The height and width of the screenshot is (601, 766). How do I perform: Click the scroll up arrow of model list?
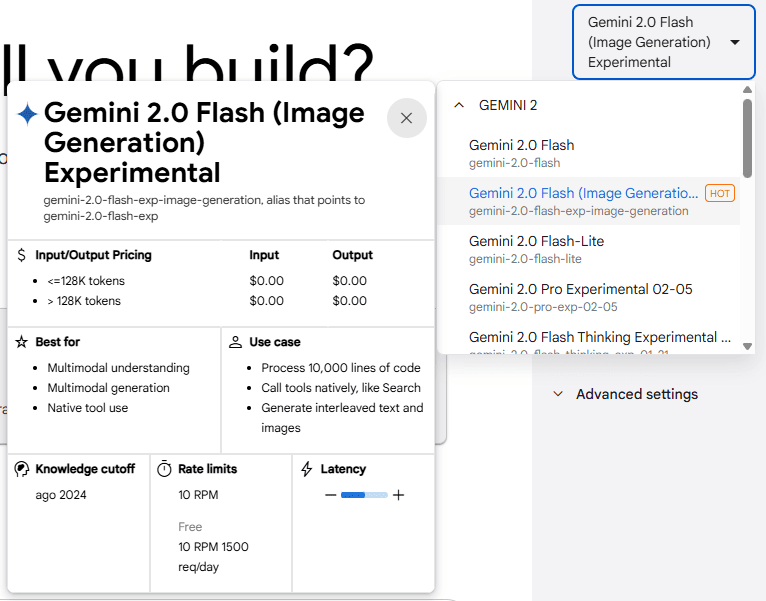(747, 89)
